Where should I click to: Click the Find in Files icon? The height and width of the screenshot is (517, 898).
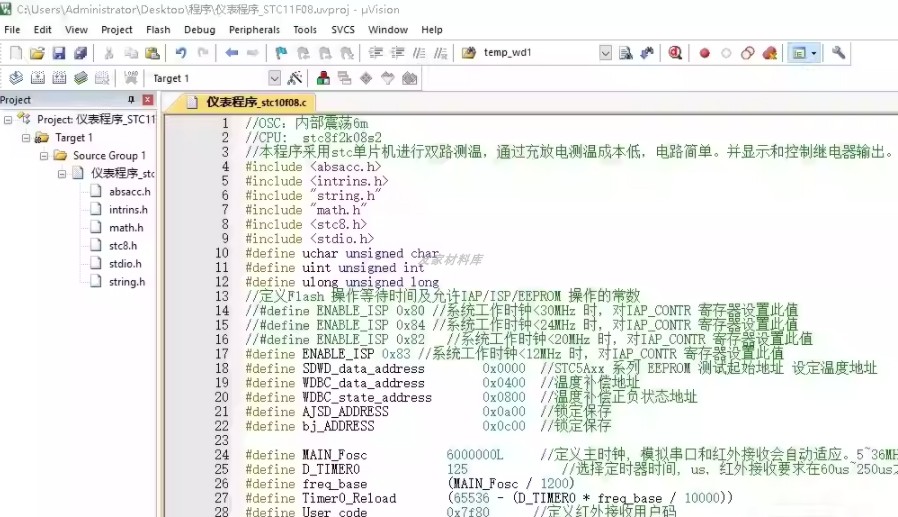point(468,53)
